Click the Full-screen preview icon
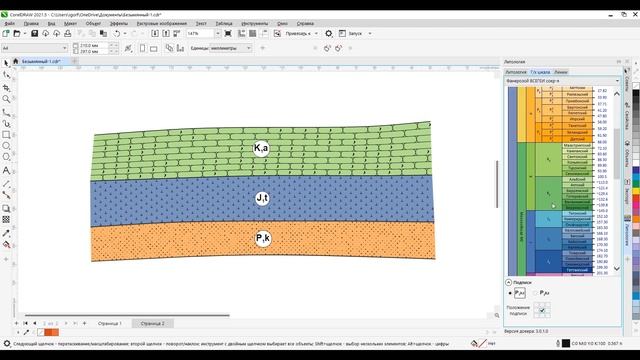Image resolution: width=640 pixels, height=360 pixels. pyautogui.click(x=228, y=33)
